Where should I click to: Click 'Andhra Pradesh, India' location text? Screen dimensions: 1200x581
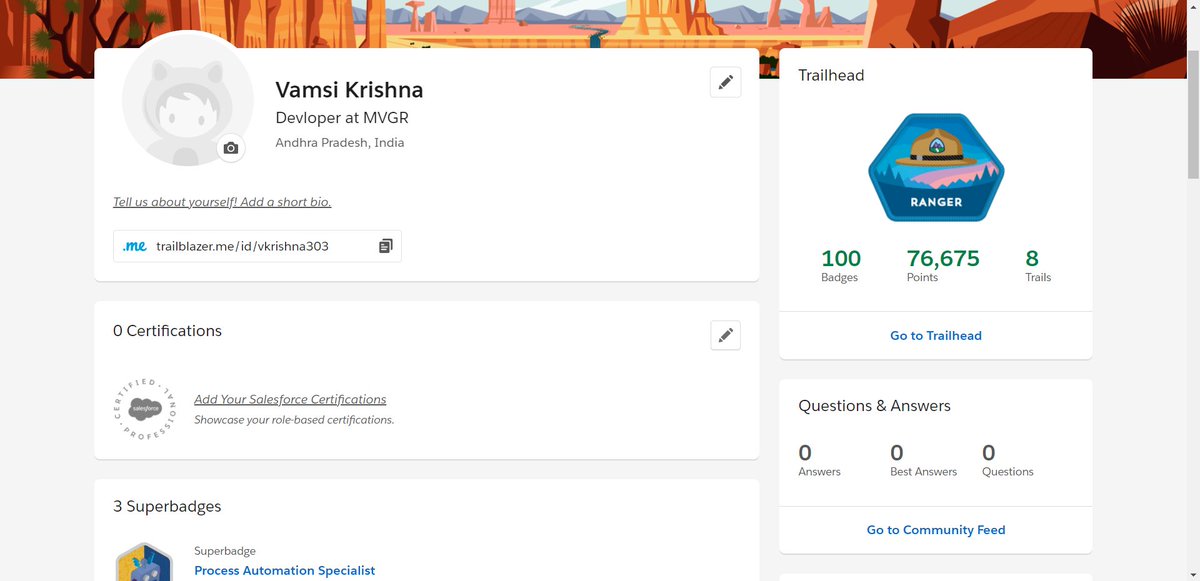[x=340, y=143]
